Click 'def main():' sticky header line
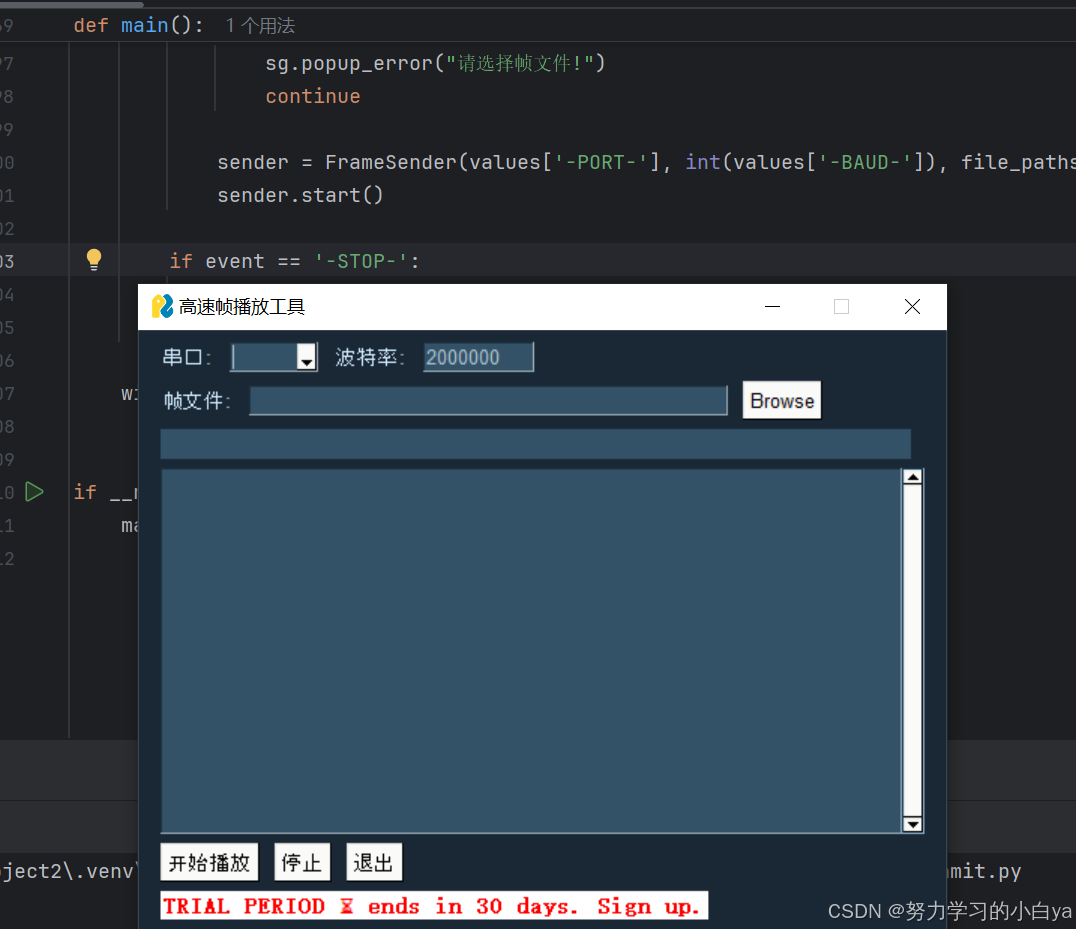Viewport: 1076px width, 929px height. [139, 25]
